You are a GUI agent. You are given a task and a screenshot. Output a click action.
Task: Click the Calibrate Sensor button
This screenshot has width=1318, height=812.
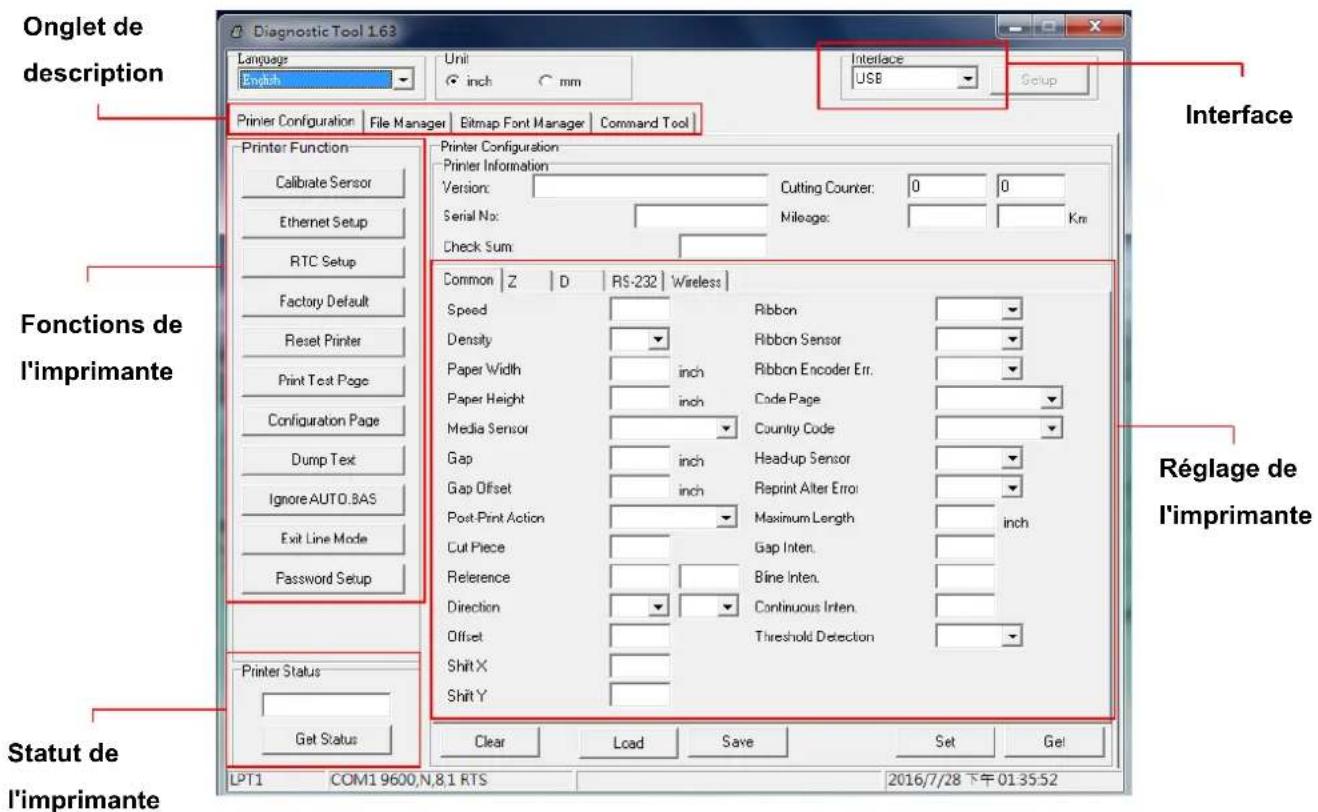[x=322, y=183]
